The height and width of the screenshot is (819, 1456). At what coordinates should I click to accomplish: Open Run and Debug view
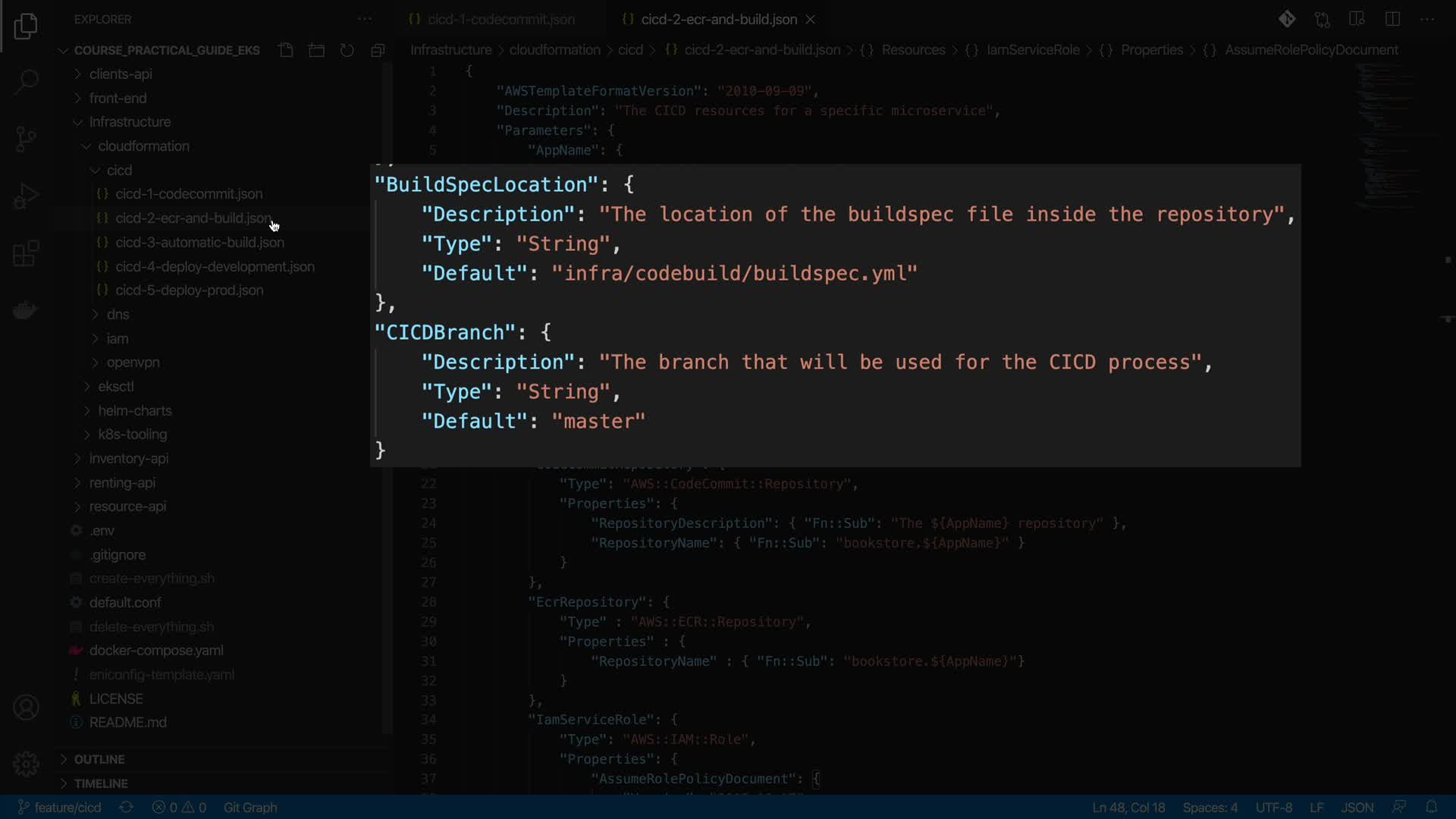click(x=26, y=196)
